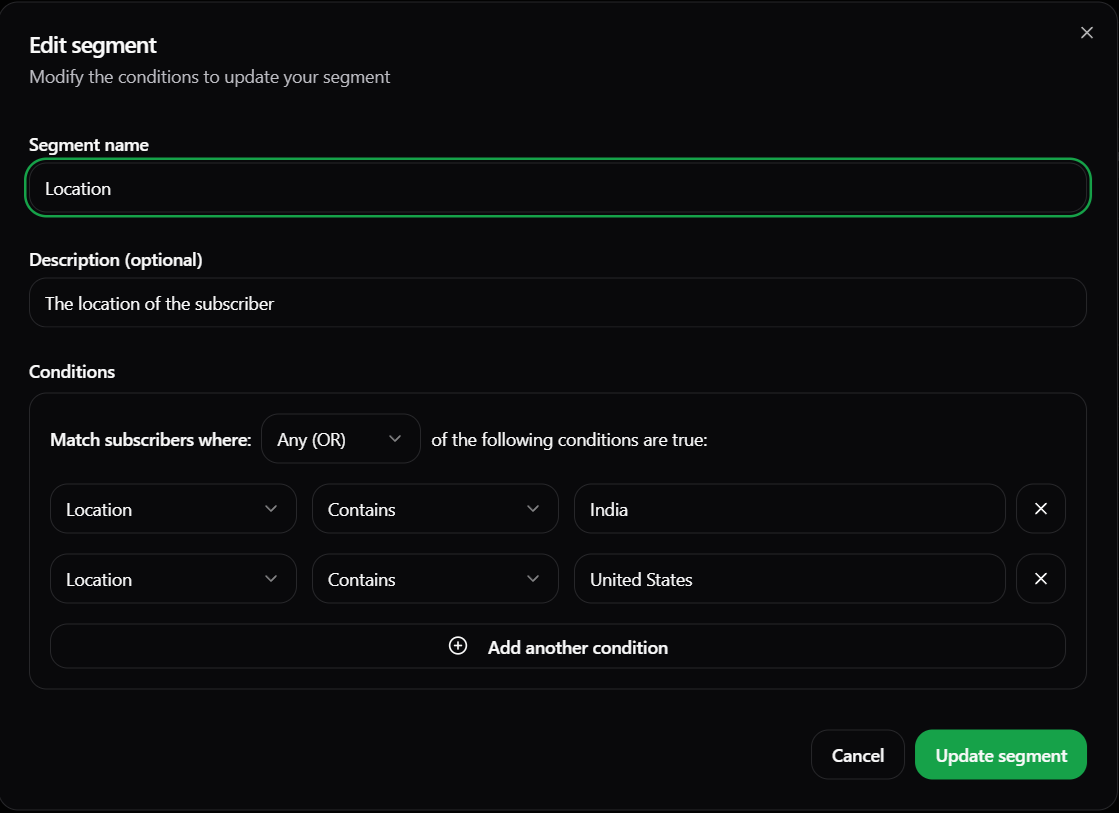Click the Segment name input showing Location
Viewport: 1119px width, 813px height.
coord(557,187)
